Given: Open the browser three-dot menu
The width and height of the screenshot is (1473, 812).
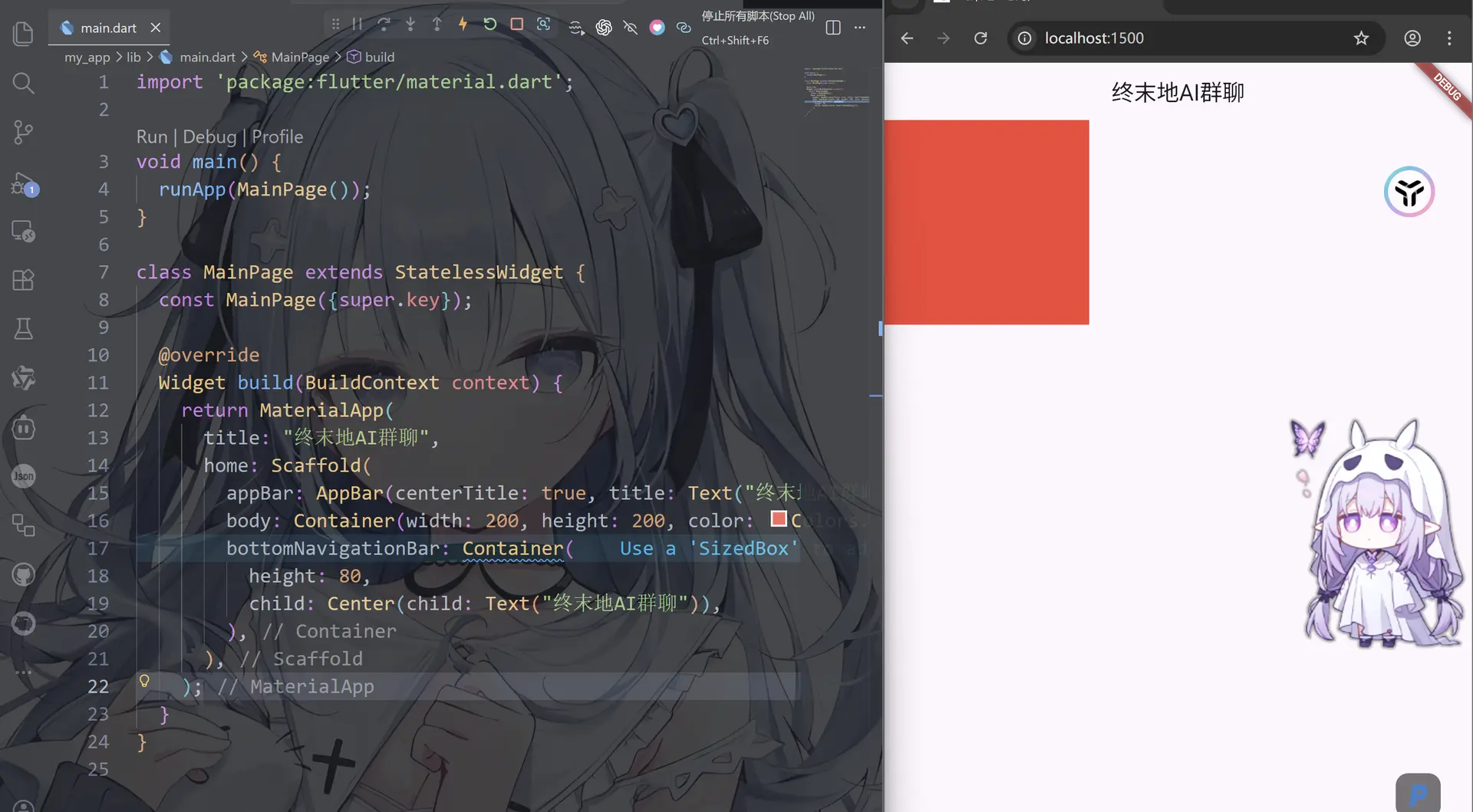Looking at the screenshot, I should [x=1449, y=38].
